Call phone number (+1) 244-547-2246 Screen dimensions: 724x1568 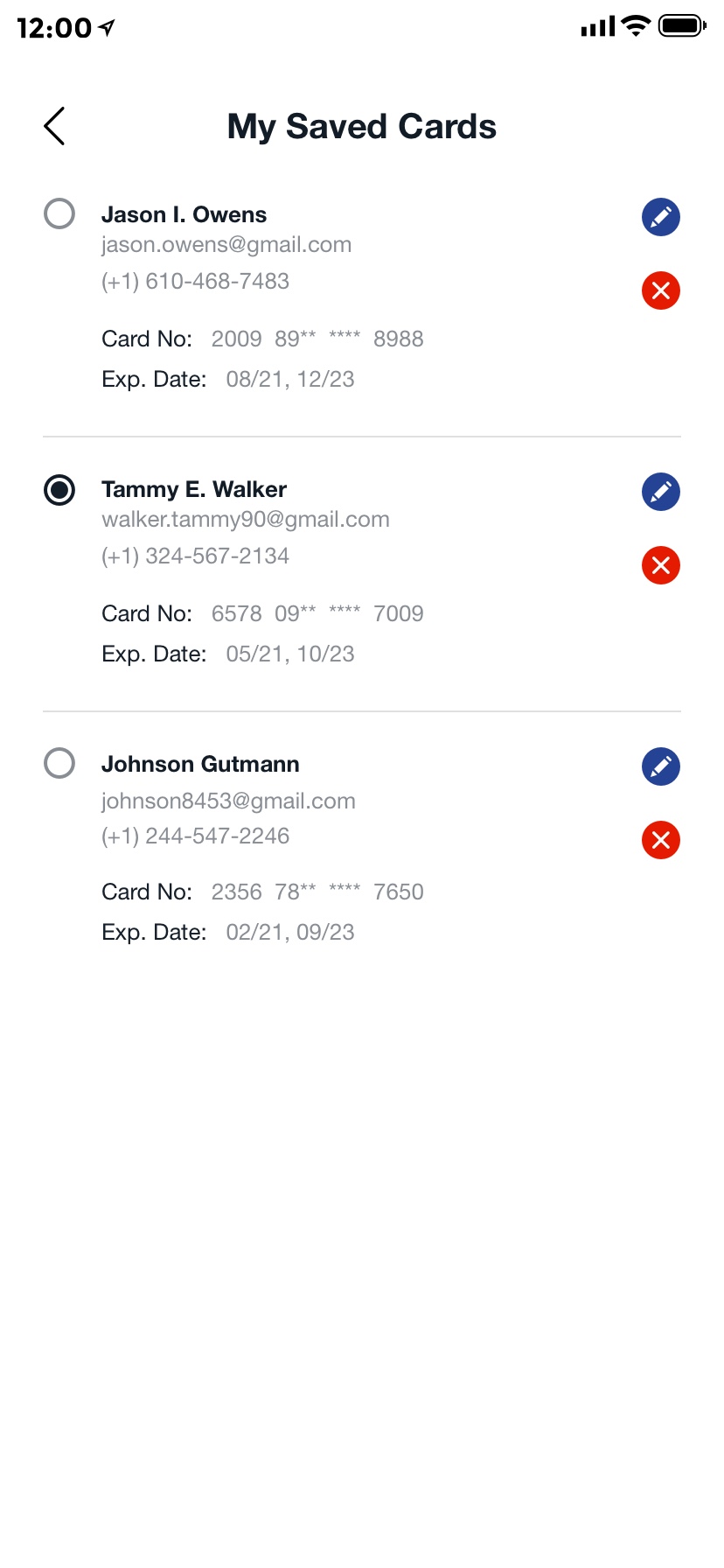[x=196, y=836]
